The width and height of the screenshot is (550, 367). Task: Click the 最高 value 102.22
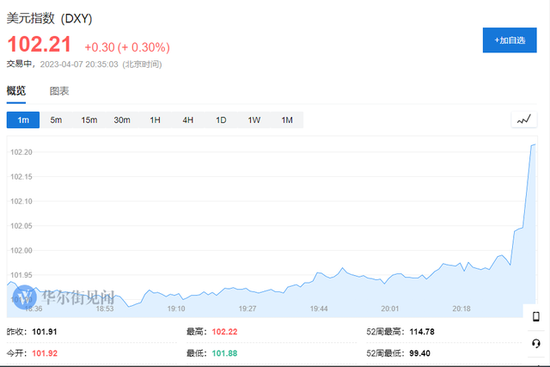click(x=224, y=332)
